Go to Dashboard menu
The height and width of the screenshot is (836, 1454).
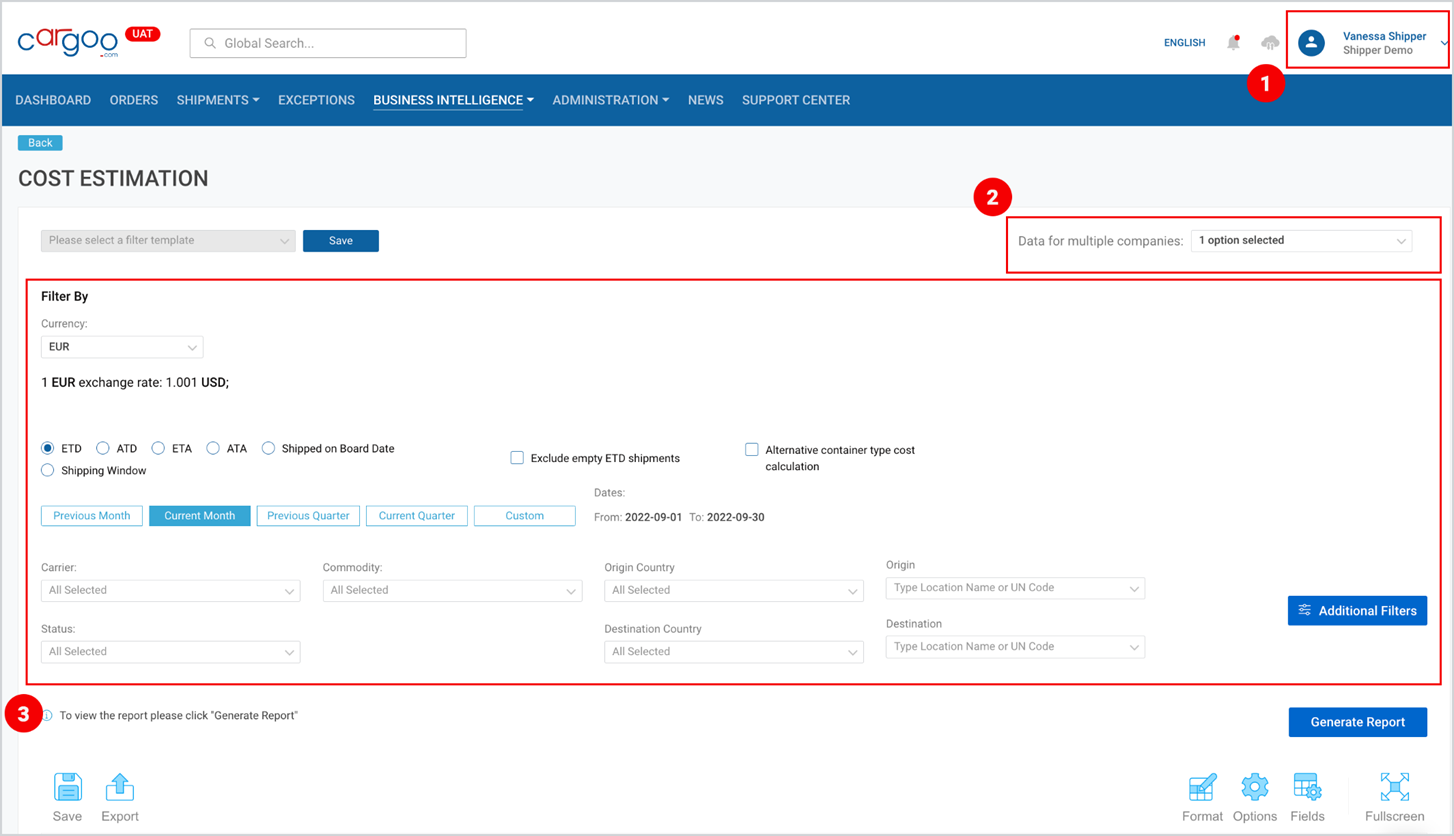(x=53, y=100)
